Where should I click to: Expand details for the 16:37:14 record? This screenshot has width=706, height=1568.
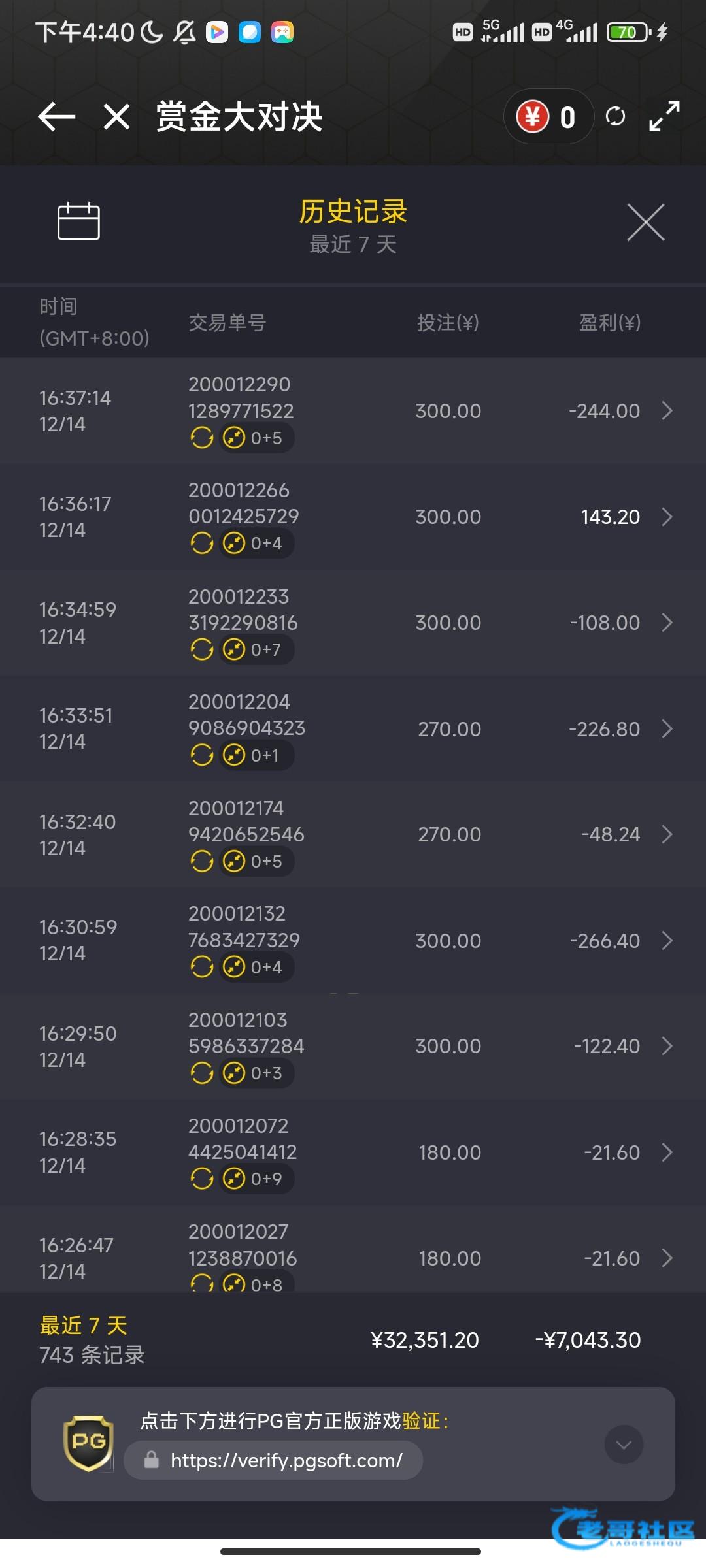(x=667, y=411)
